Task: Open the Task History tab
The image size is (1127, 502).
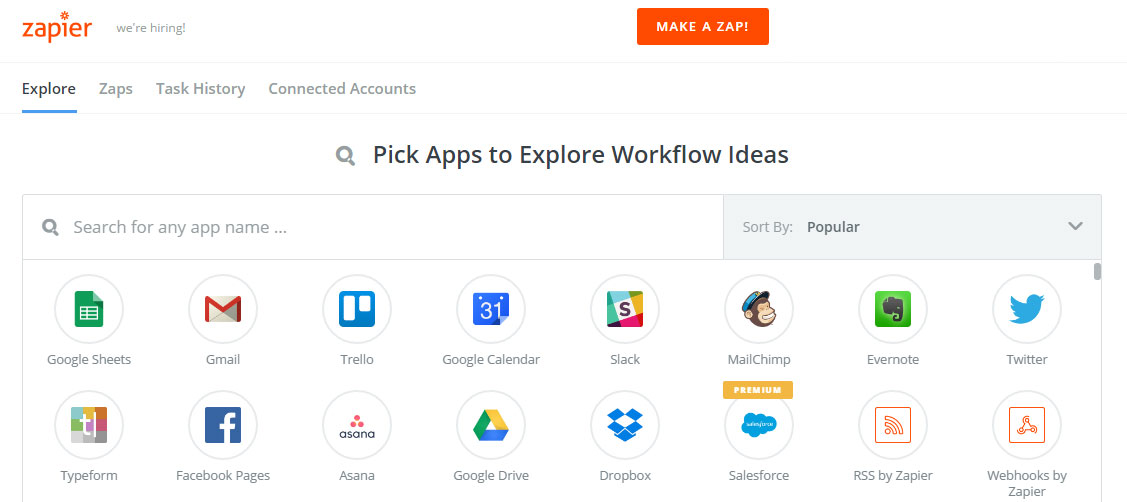Action: (x=201, y=88)
